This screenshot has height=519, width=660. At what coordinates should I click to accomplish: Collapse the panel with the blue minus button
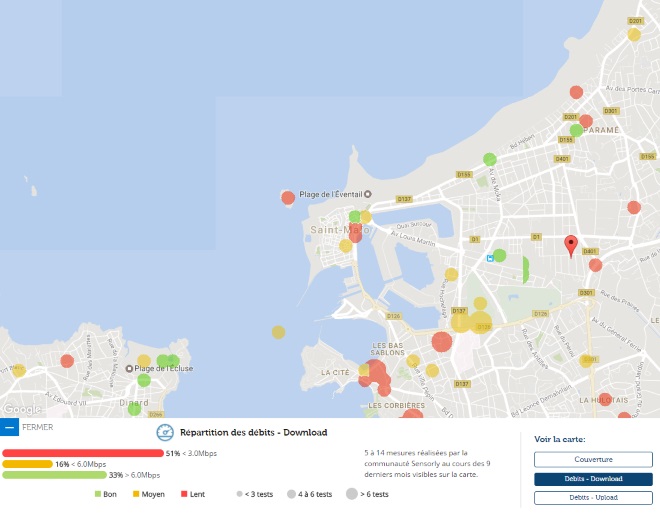(9, 427)
